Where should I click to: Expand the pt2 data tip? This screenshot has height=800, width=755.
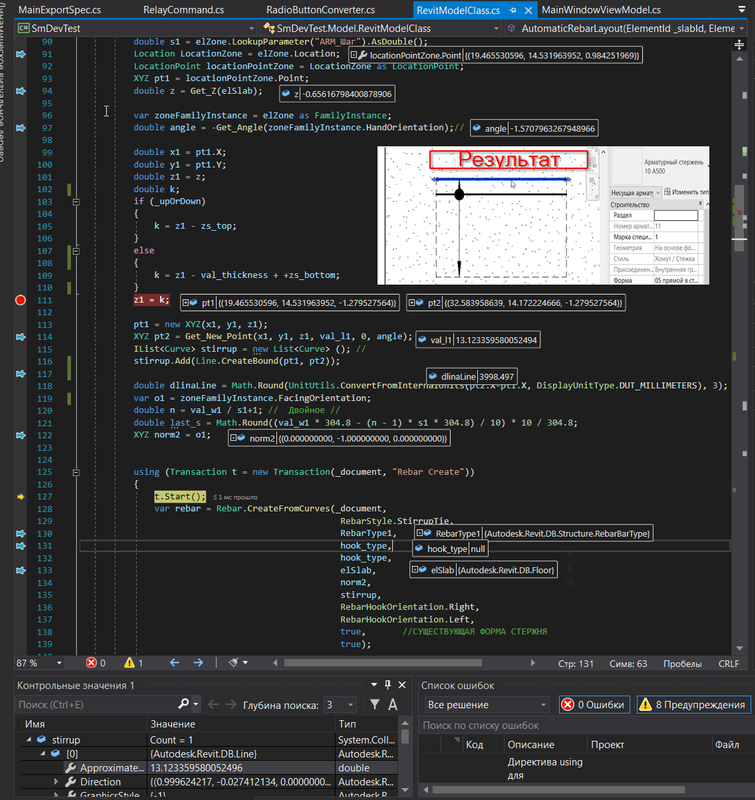coord(412,303)
